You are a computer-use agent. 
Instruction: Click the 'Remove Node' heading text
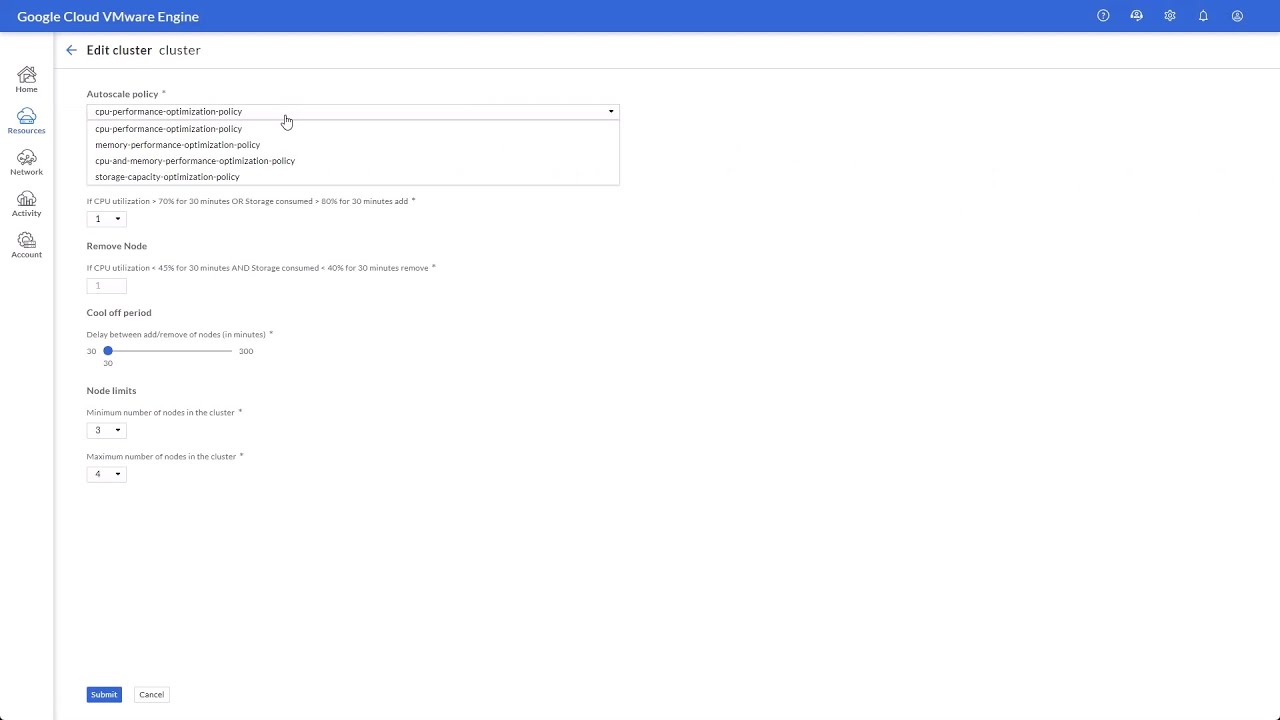116,246
